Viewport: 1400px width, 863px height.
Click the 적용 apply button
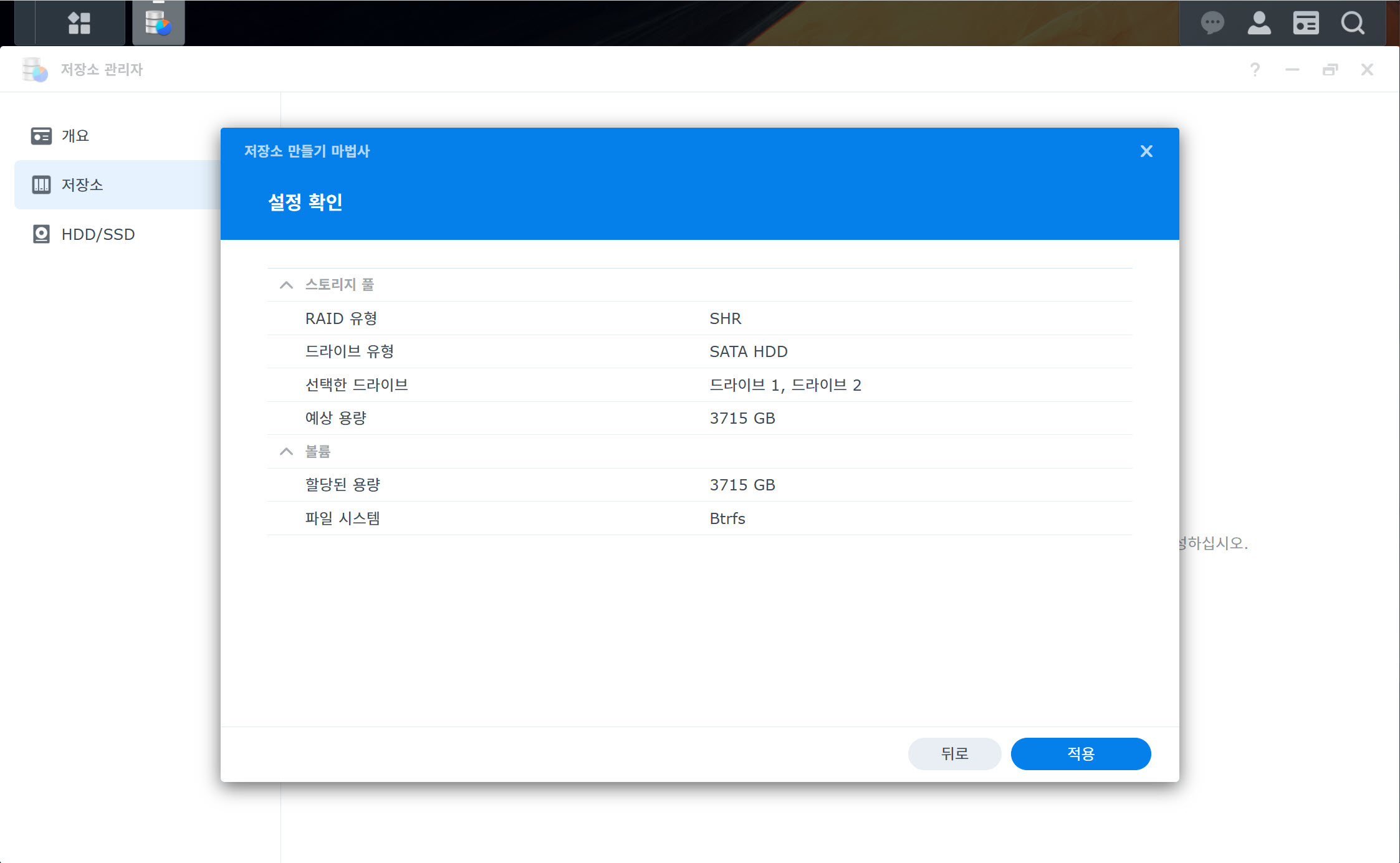(1080, 753)
